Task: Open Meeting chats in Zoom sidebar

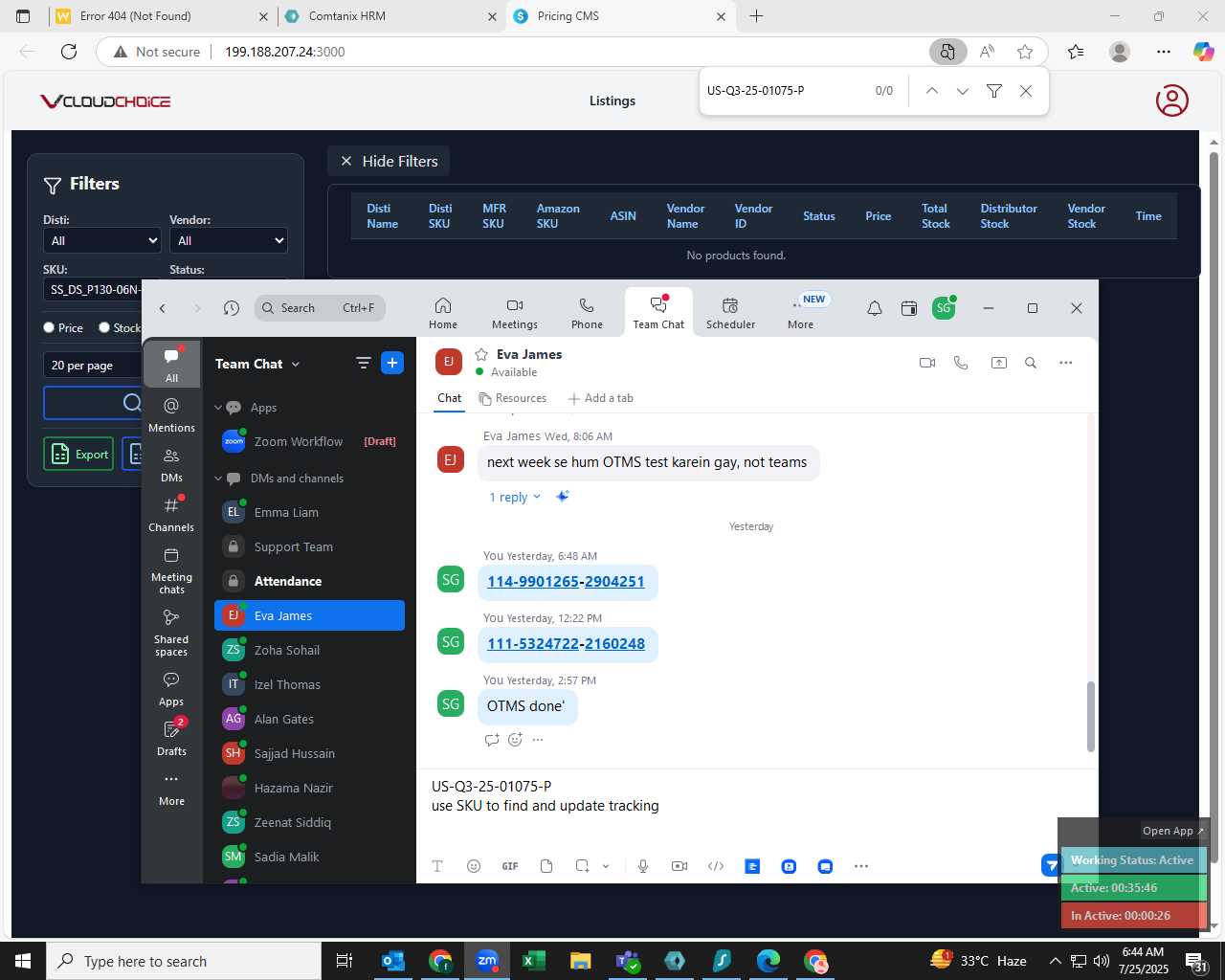Action: pyautogui.click(x=171, y=570)
